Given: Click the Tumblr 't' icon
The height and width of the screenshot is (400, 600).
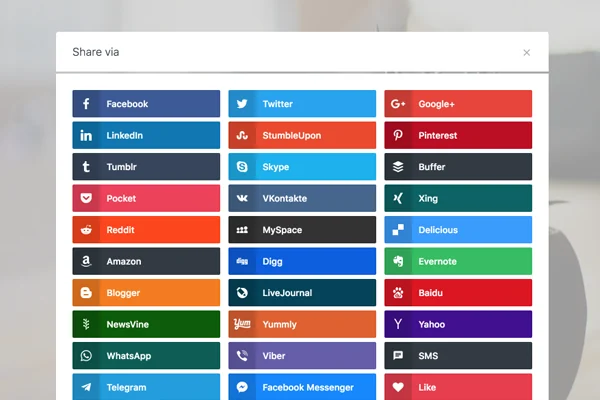Looking at the screenshot, I should click(86, 167).
